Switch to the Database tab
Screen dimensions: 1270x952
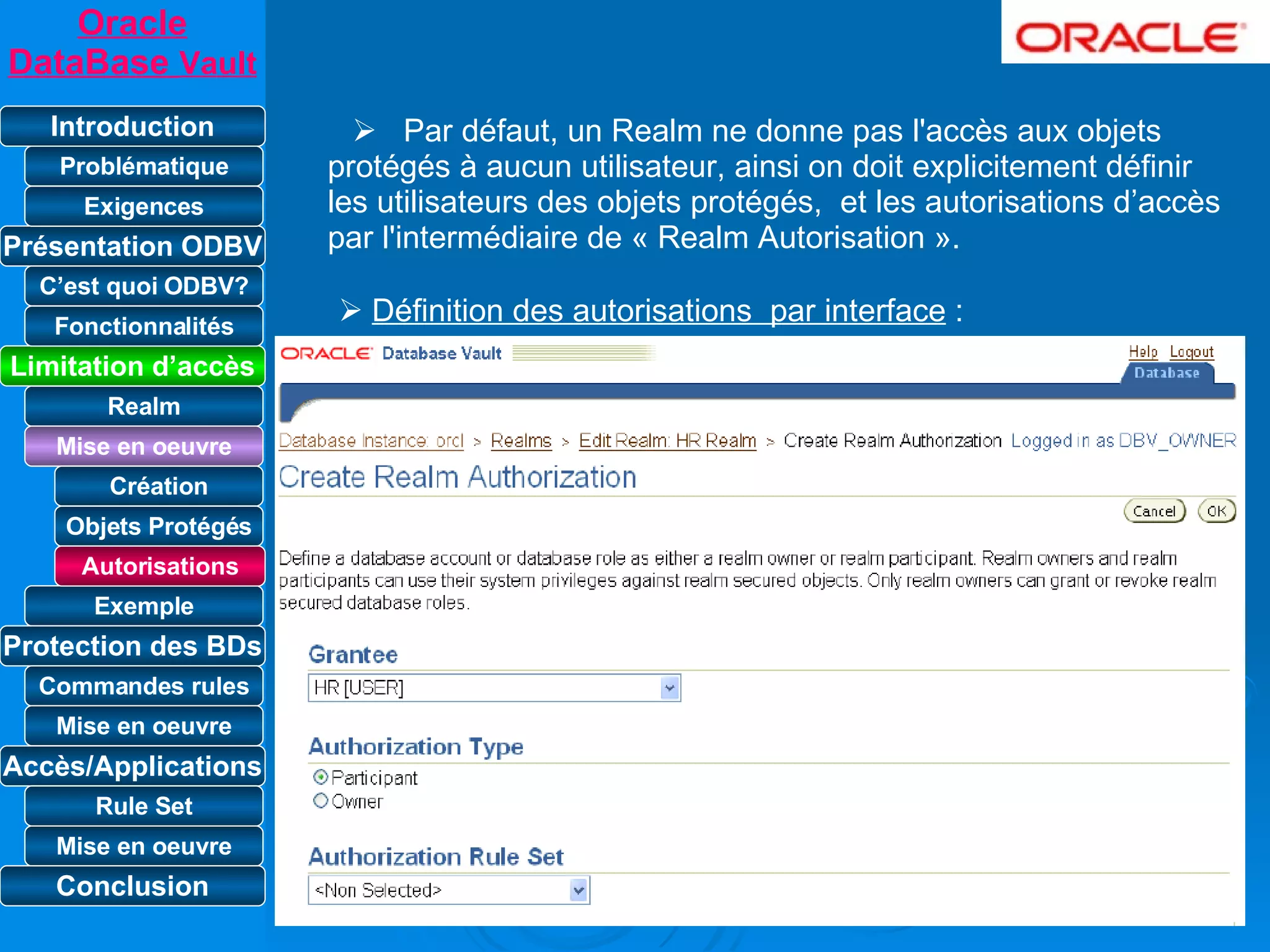click(x=1166, y=373)
